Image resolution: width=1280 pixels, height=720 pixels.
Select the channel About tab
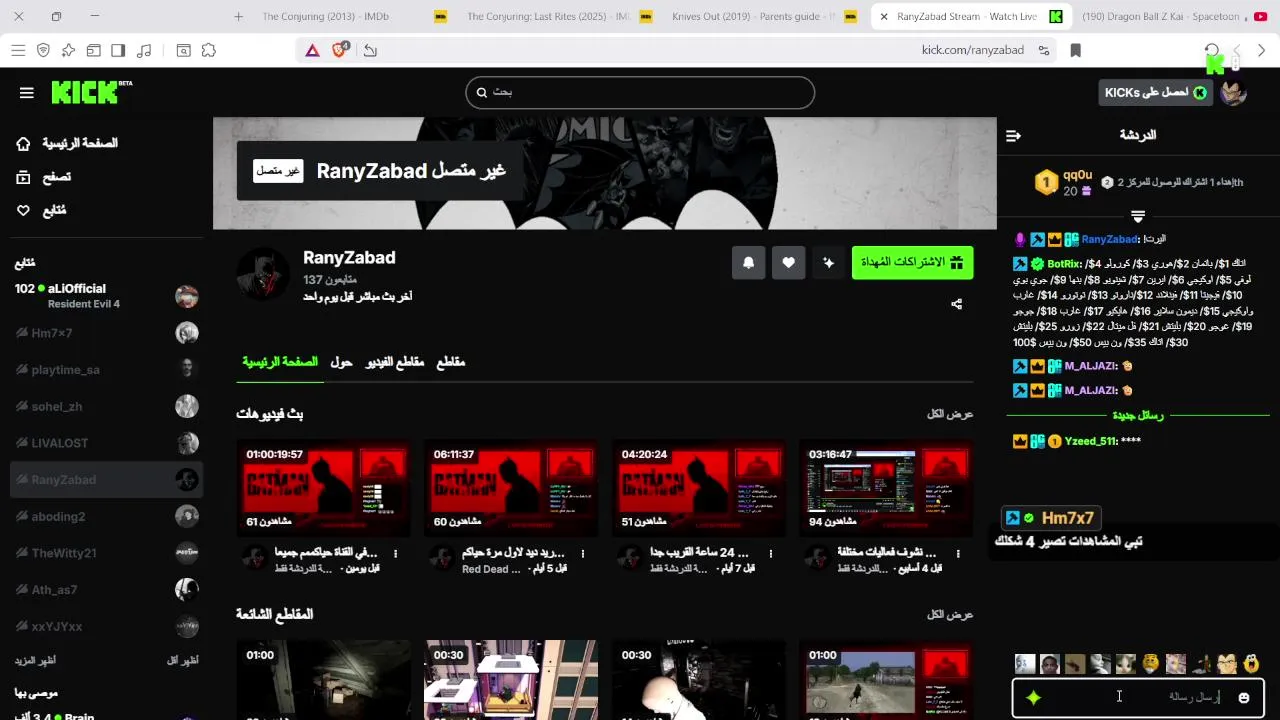click(x=341, y=362)
